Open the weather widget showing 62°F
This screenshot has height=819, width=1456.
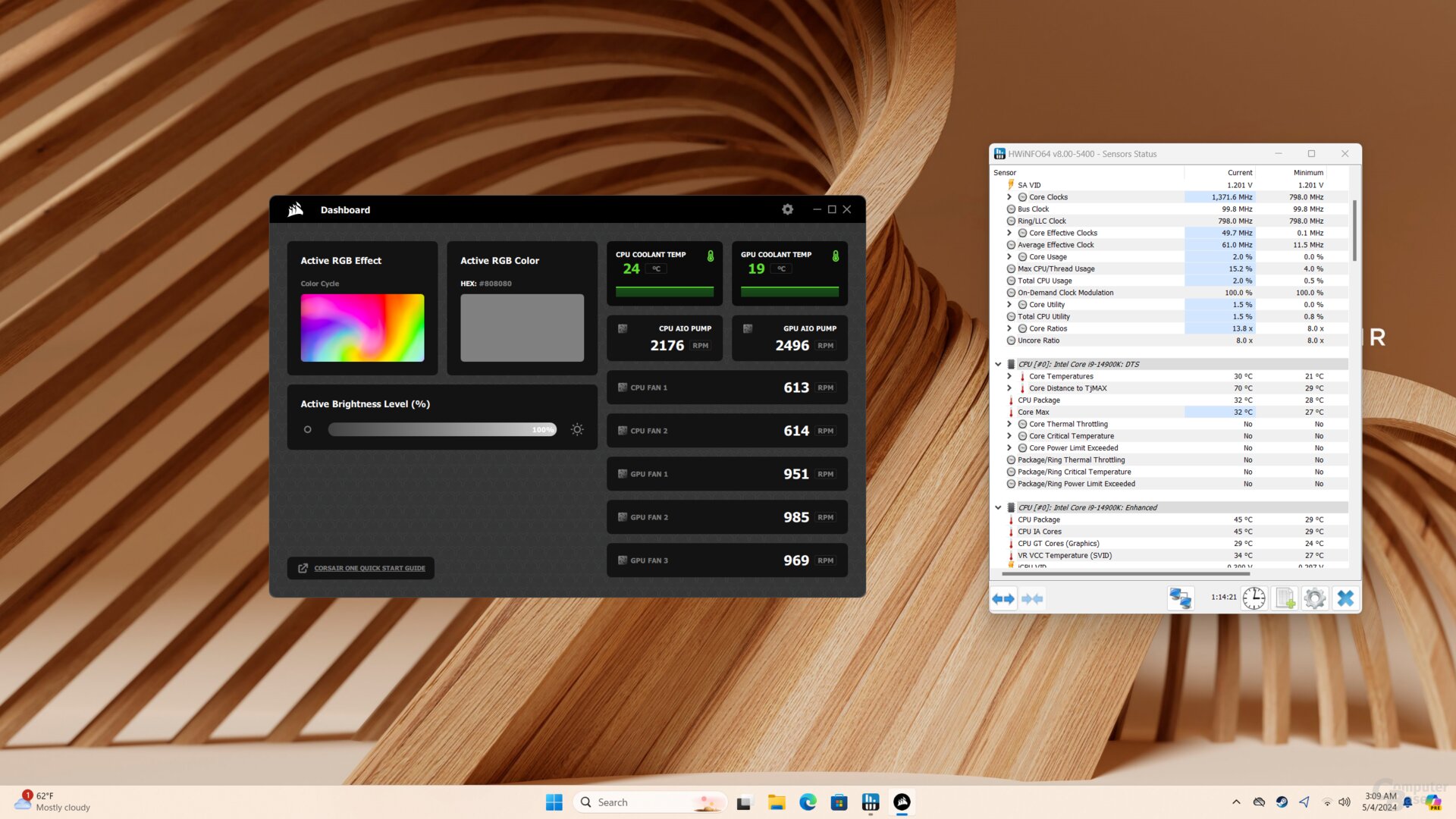pos(53,802)
